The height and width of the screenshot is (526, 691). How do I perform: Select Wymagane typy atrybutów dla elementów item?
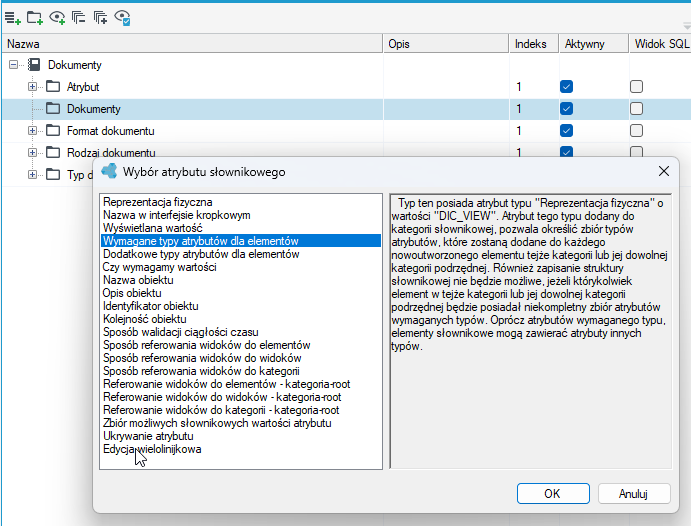coord(241,241)
